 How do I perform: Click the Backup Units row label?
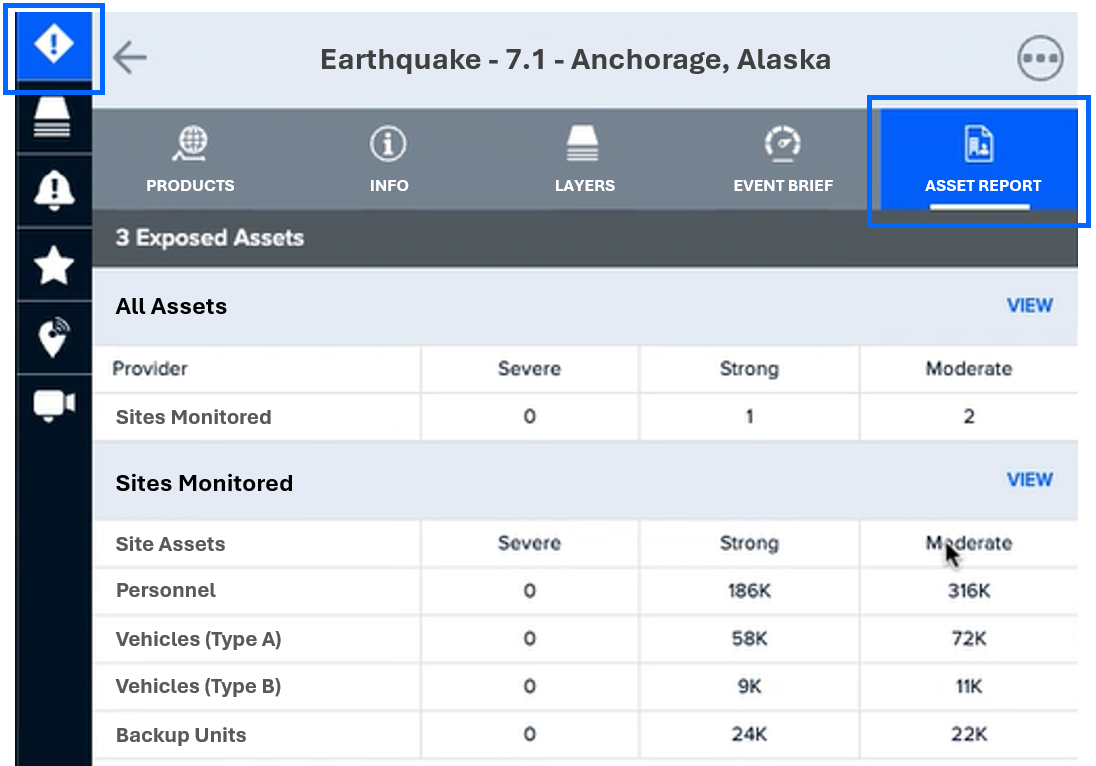[x=181, y=735]
